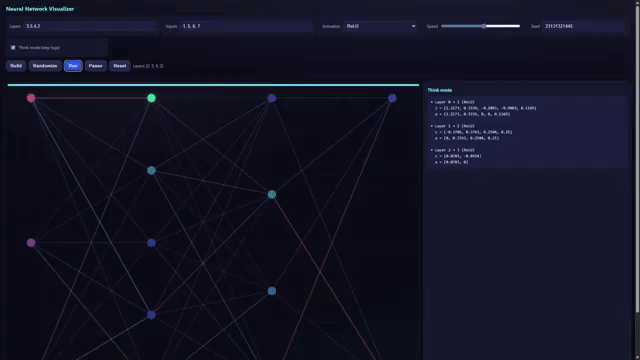Image resolution: width=640 pixels, height=360 pixels.
Task: Select the purple second input neuron
Action: click(x=31, y=243)
